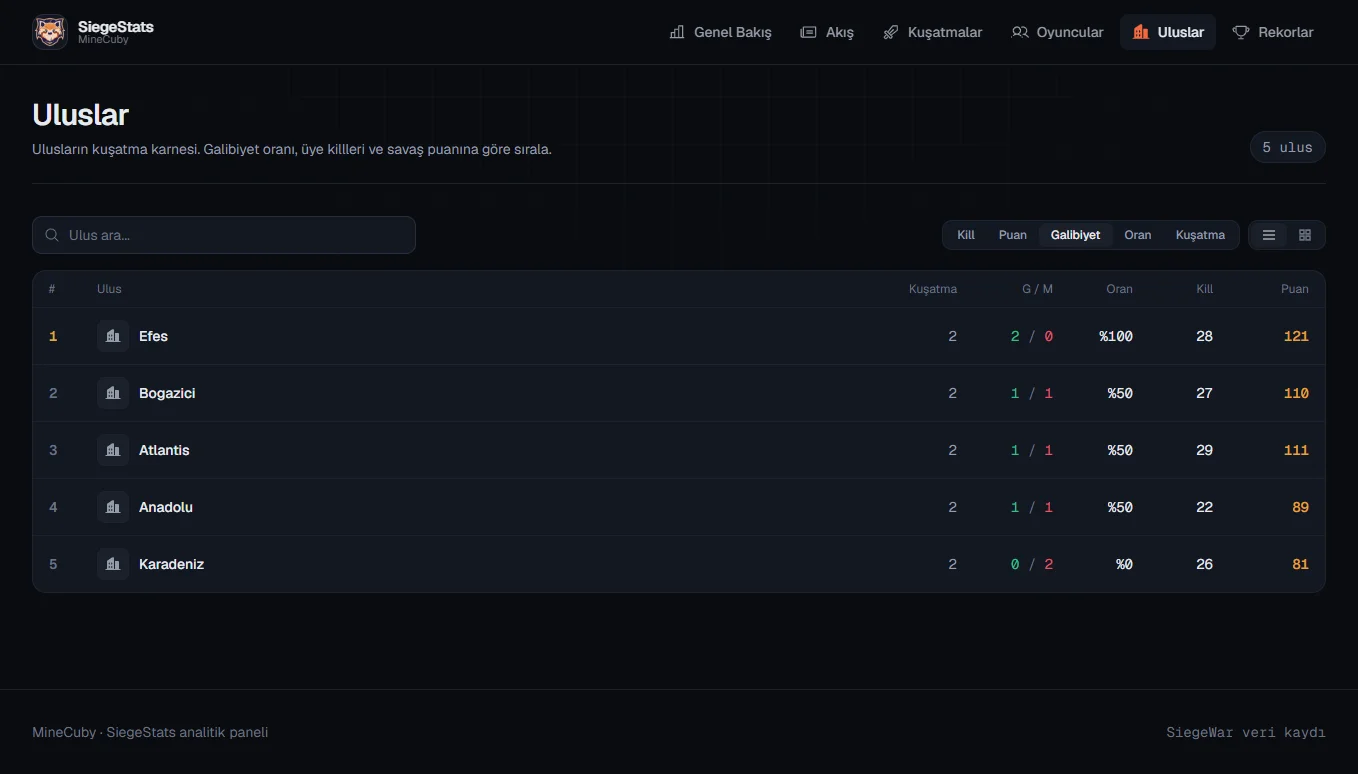Click the SiegeStats brand title

click(x=116, y=27)
